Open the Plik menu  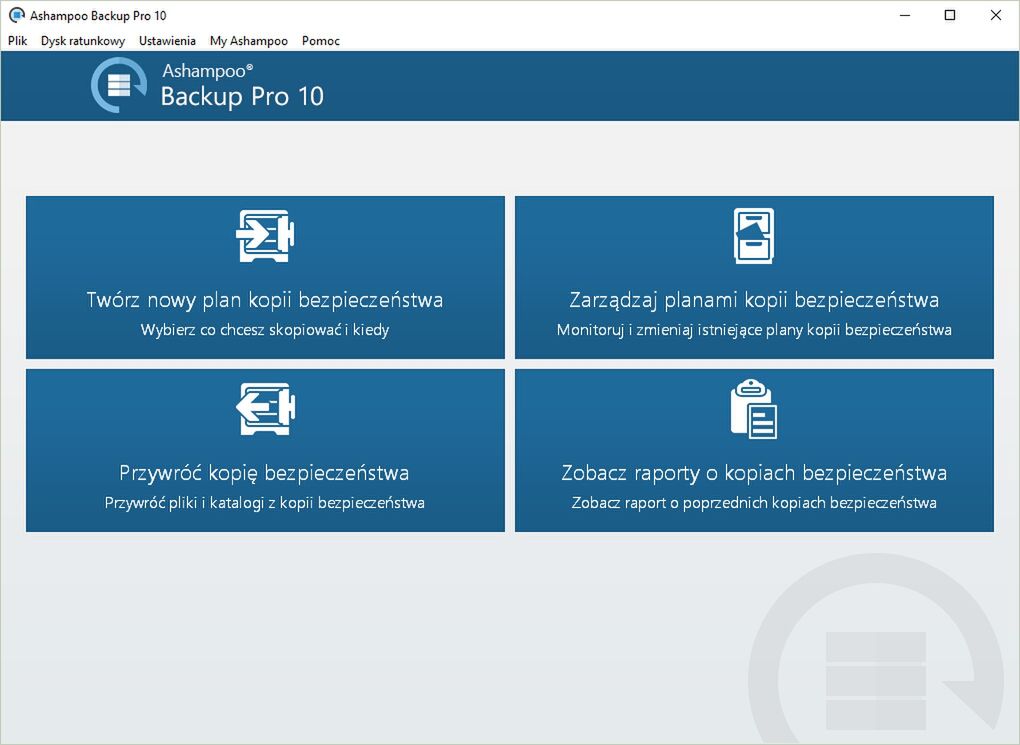click(18, 40)
